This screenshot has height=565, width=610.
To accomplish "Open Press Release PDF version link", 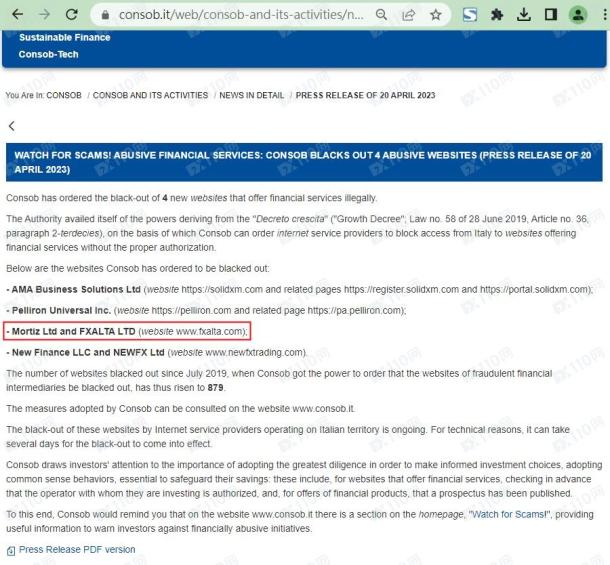I will point(77,549).
